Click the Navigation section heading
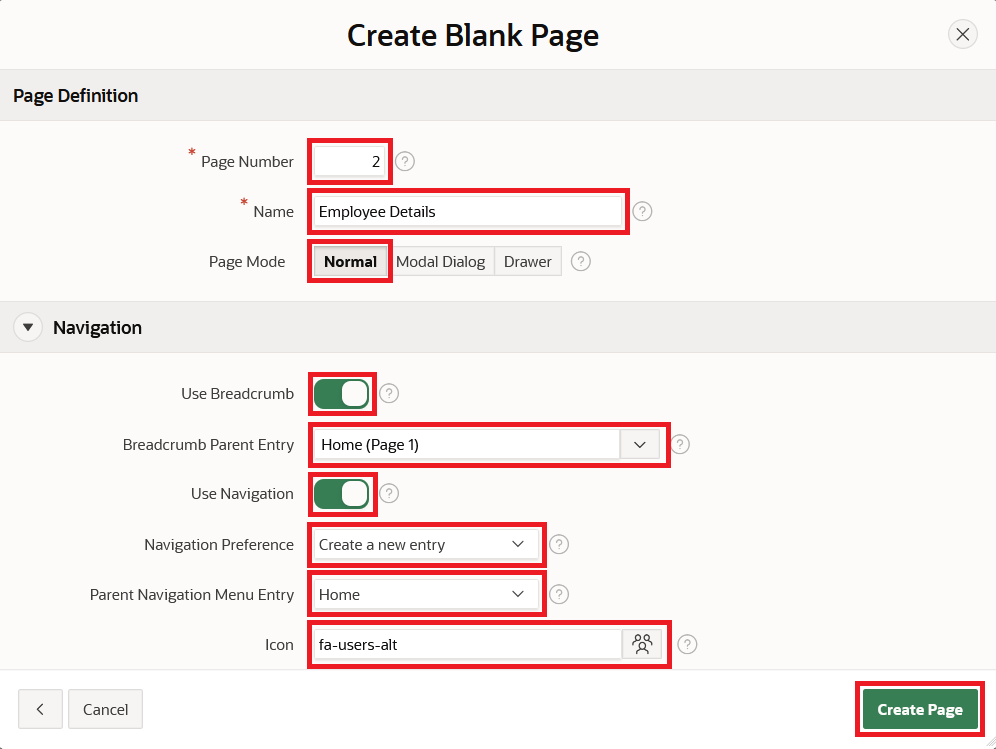Image resolution: width=996 pixels, height=749 pixels. click(x=97, y=328)
